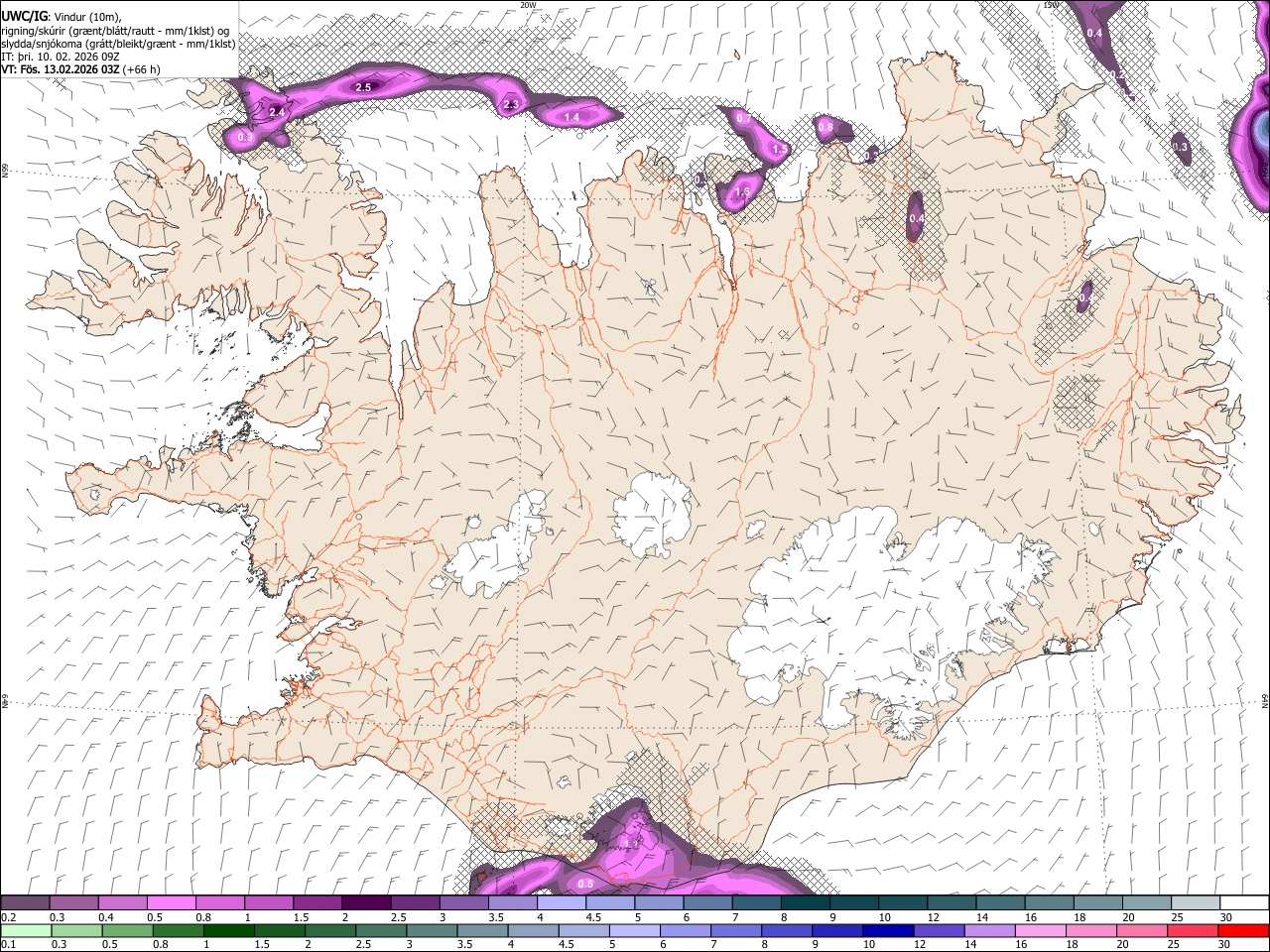Click the 2.4 precipitation value on map
Image resolution: width=1270 pixels, height=952 pixels.
coord(277,113)
